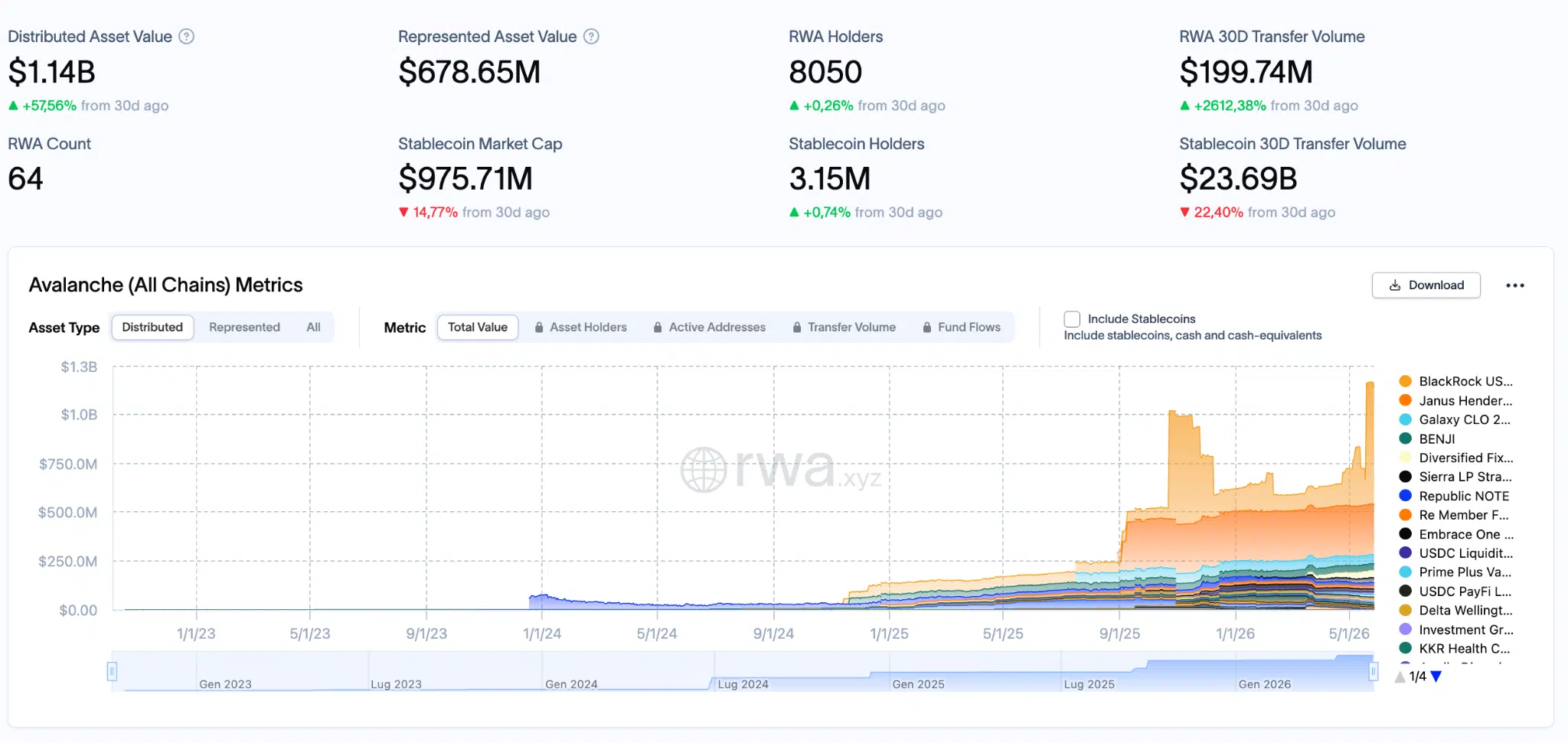Toggle Sierra LP Stra legend series
The height and width of the screenshot is (743, 1568).
[1455, 477]
